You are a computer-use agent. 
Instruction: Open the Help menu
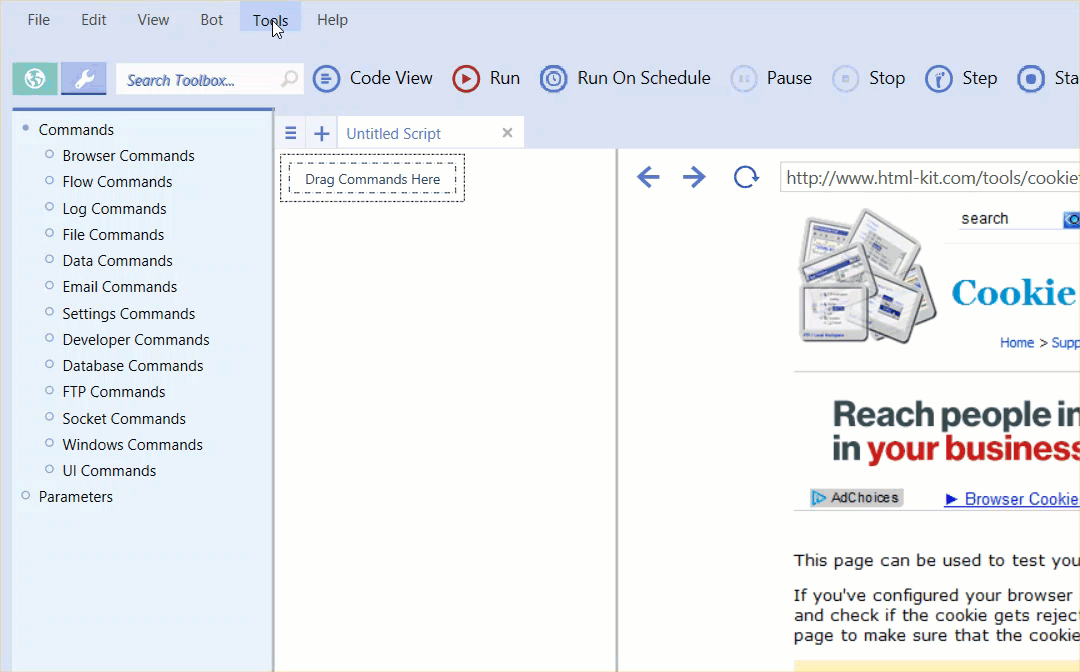pyautogui.click(x=332, y=20)
